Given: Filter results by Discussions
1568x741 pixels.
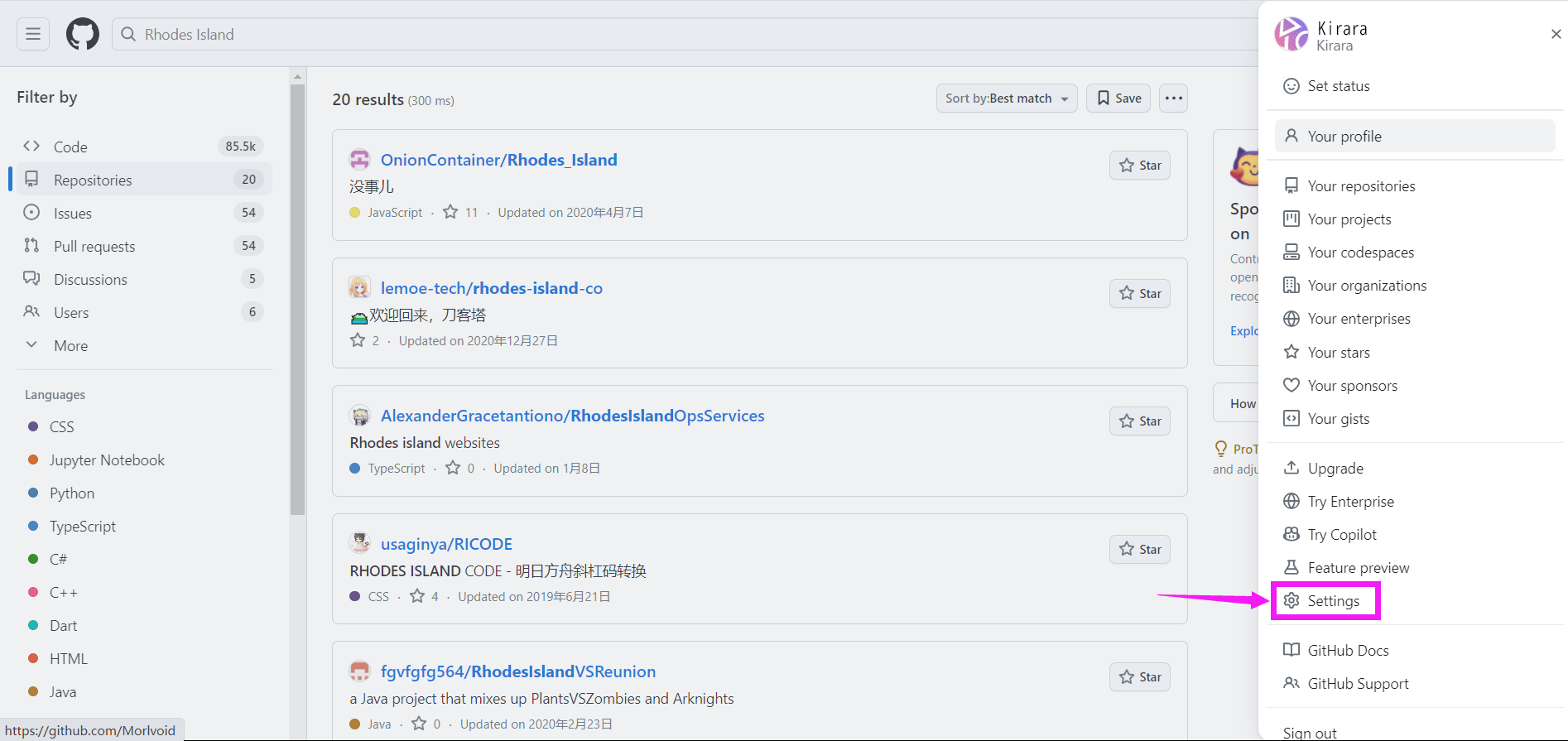Looking at the screenshot, I should tap(143, 279).
